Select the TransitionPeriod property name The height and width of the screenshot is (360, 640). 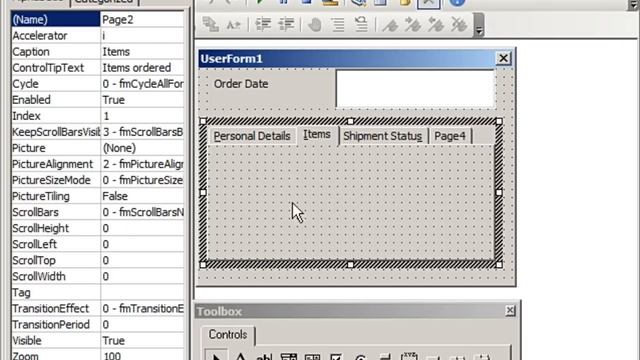pos(56,325)
